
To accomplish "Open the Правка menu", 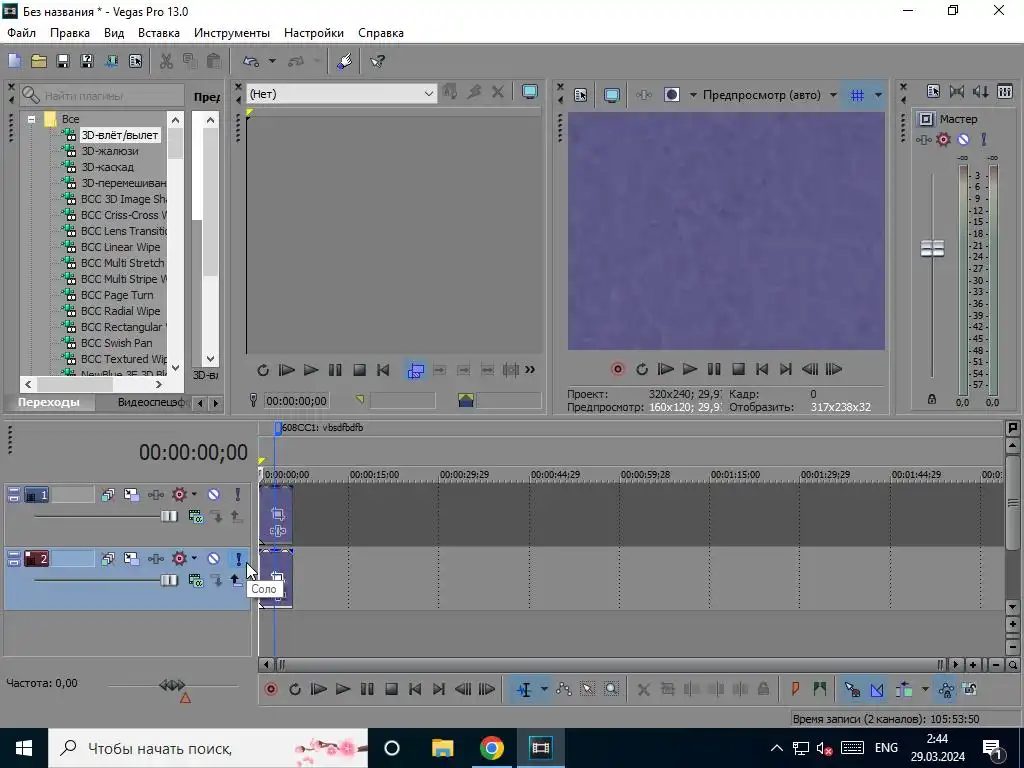I will coord(70,33).
